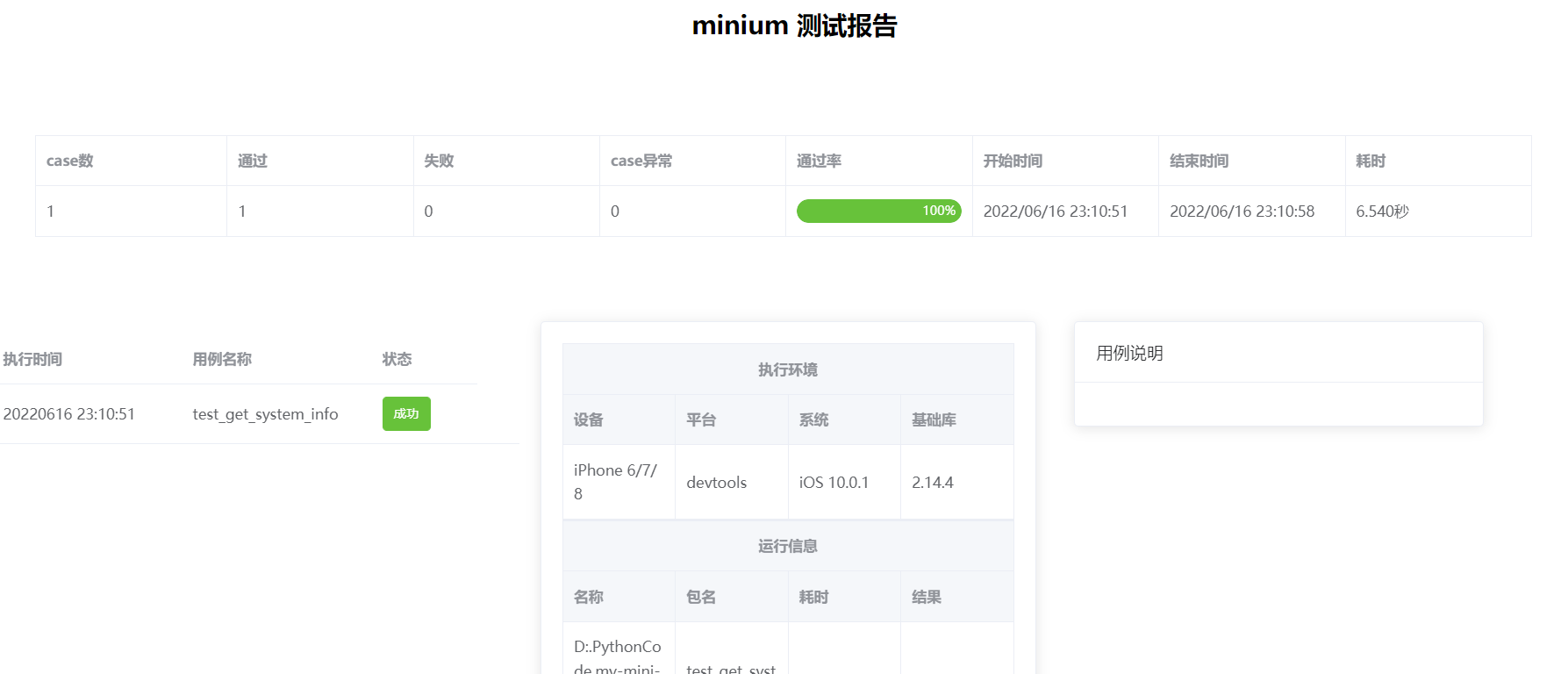Click the D:.PythonCo path cell
1568x674 pixels.
coord(619,649)
